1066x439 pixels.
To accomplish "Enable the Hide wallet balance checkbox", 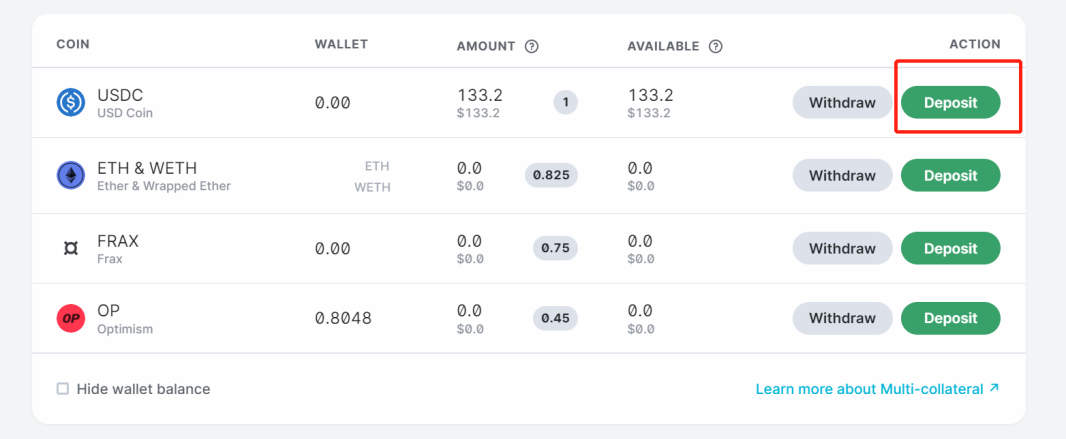I will click(x=63, y=389).
